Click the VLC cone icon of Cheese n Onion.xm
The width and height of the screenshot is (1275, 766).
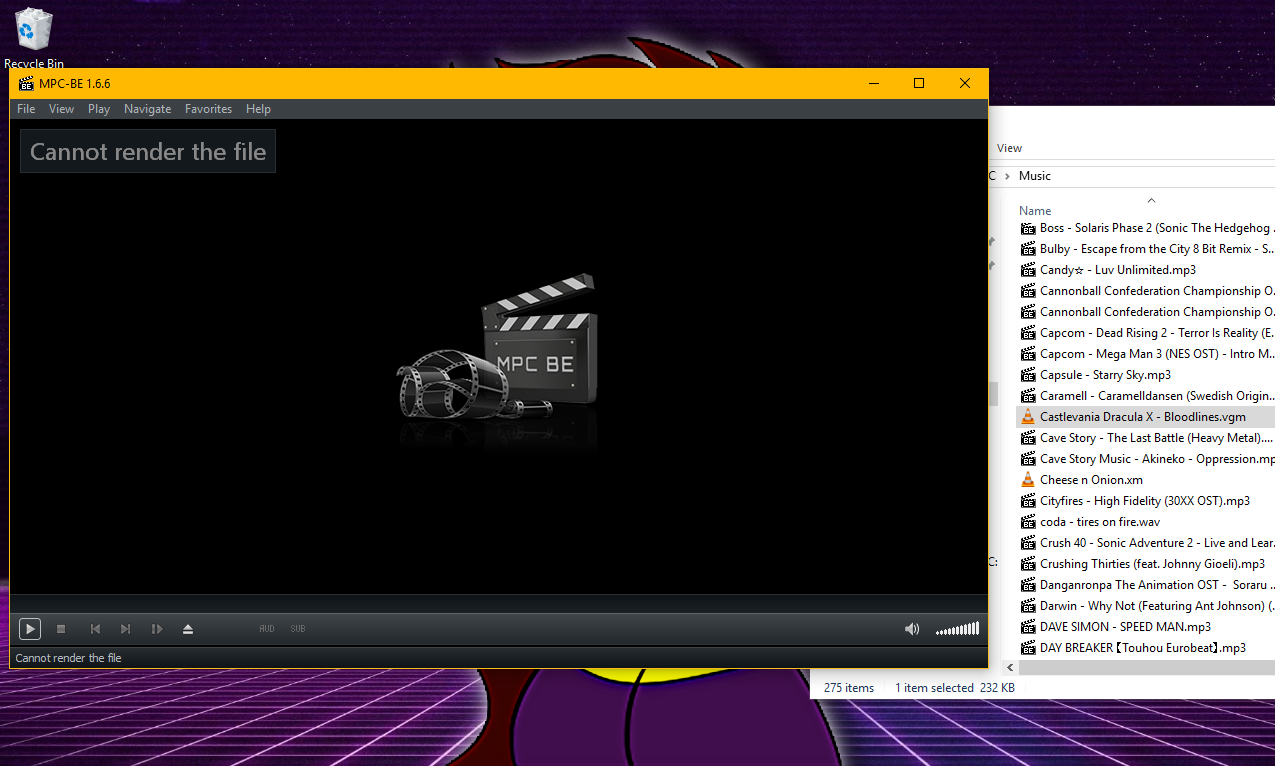coord(1028,480)
